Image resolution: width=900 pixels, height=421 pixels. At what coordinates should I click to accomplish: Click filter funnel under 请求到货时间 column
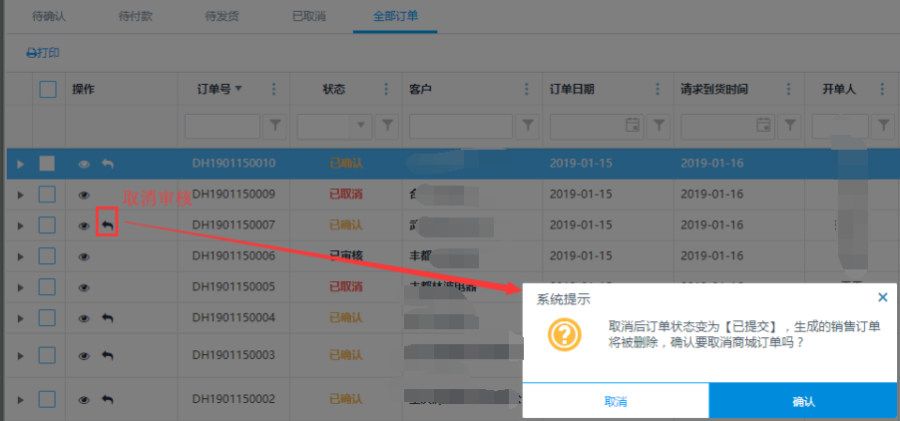(790, 125)
